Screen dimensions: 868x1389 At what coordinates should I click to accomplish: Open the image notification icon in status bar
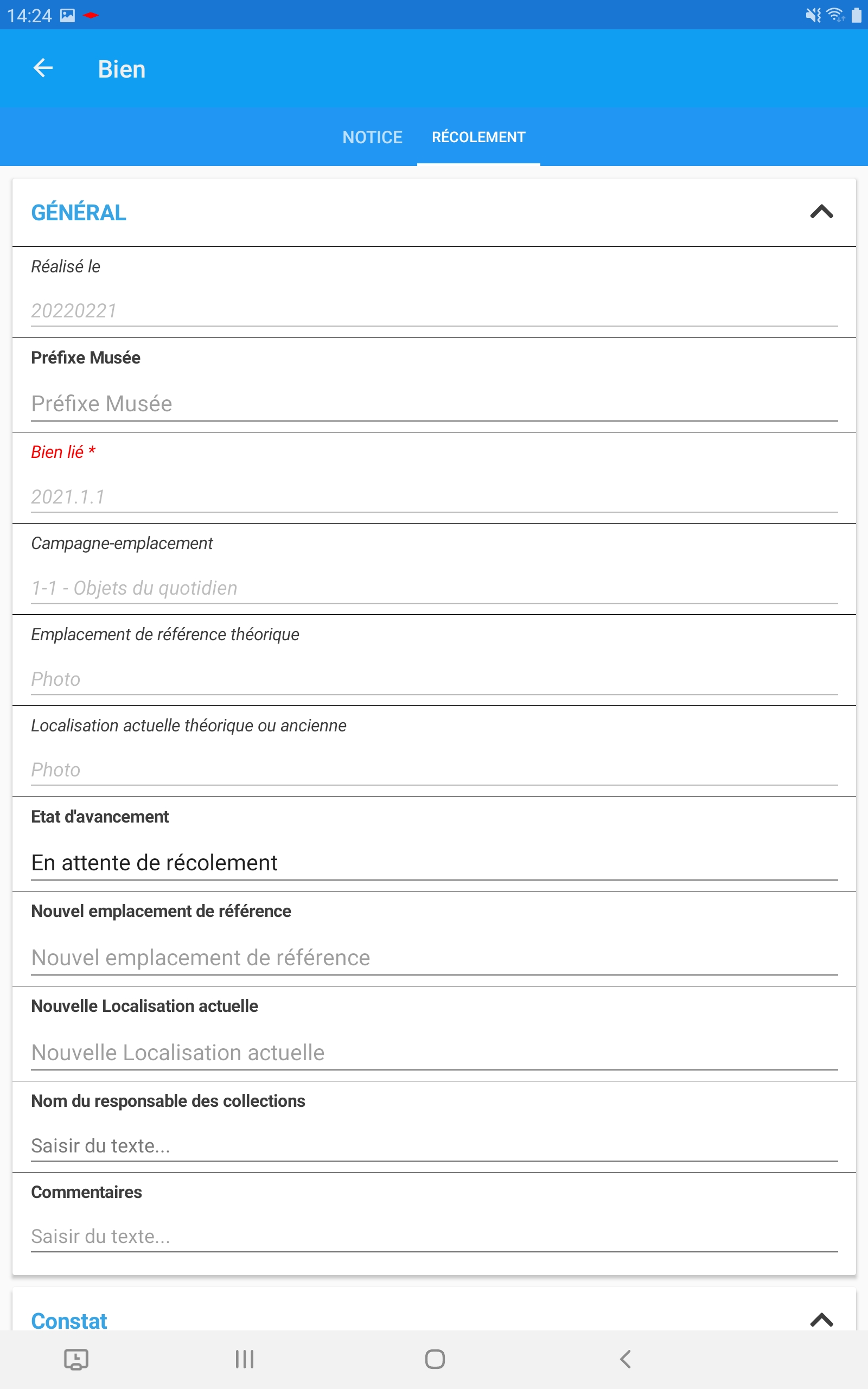pos(68,16)
